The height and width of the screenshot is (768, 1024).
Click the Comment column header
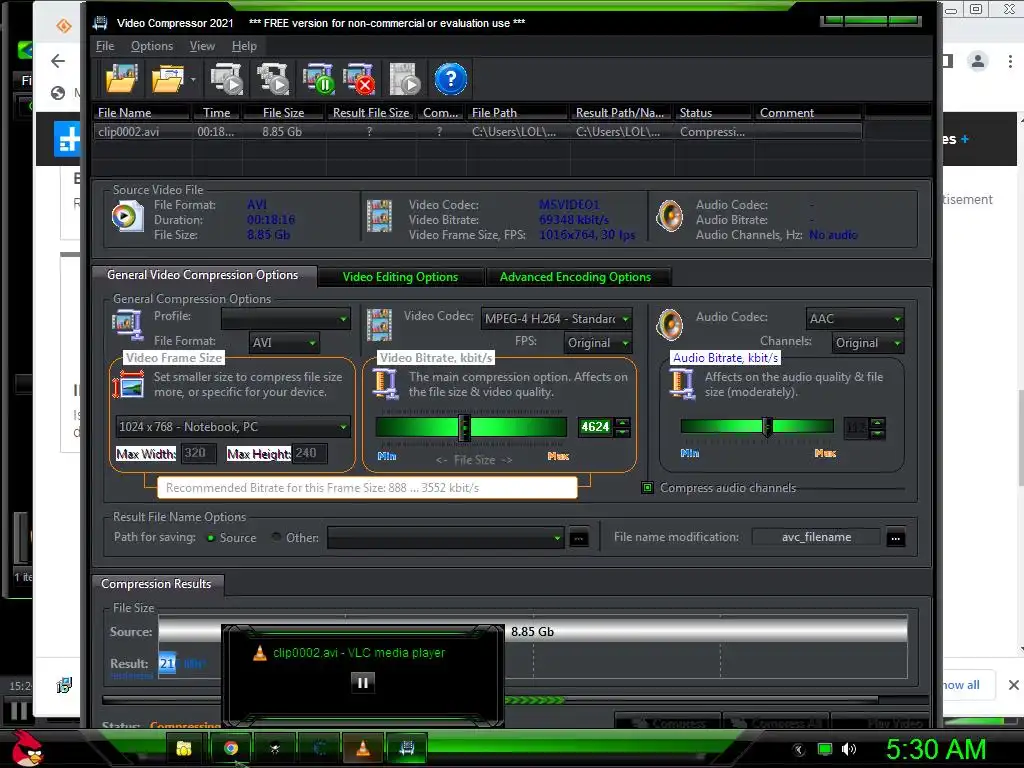pos(808,113)
